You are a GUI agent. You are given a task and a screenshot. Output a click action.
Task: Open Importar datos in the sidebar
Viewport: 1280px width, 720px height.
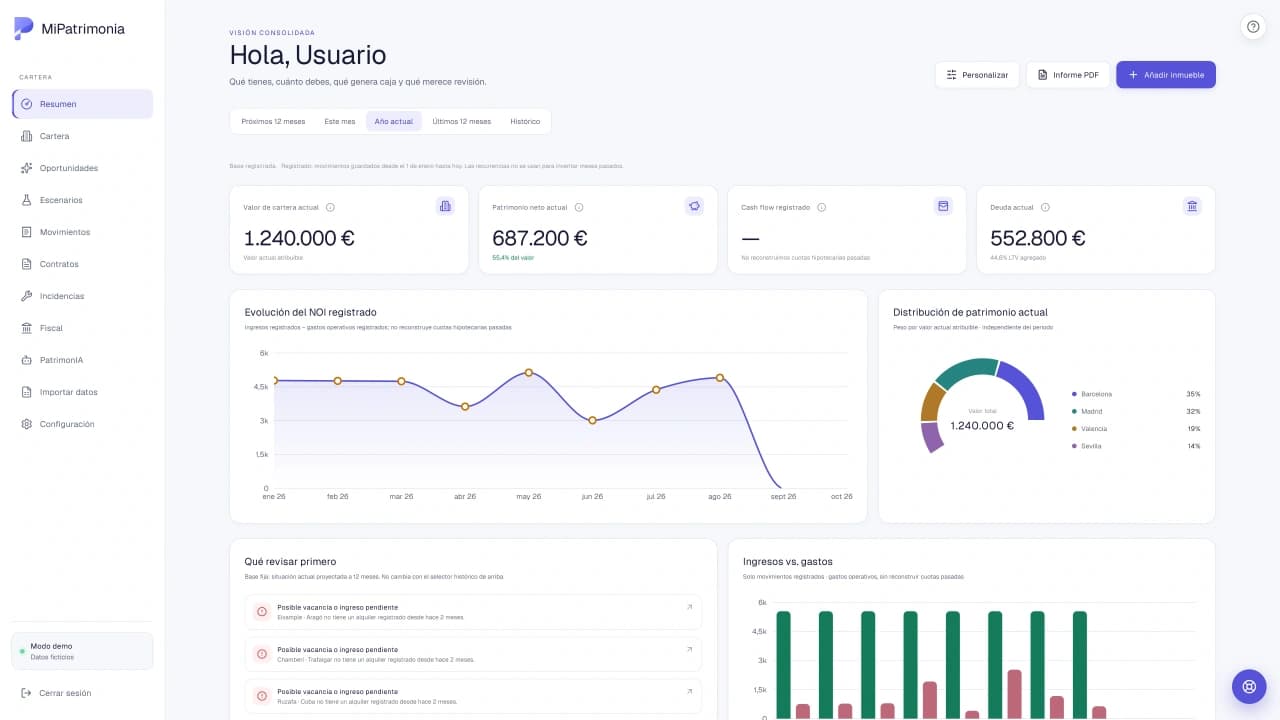pos(82,392)
